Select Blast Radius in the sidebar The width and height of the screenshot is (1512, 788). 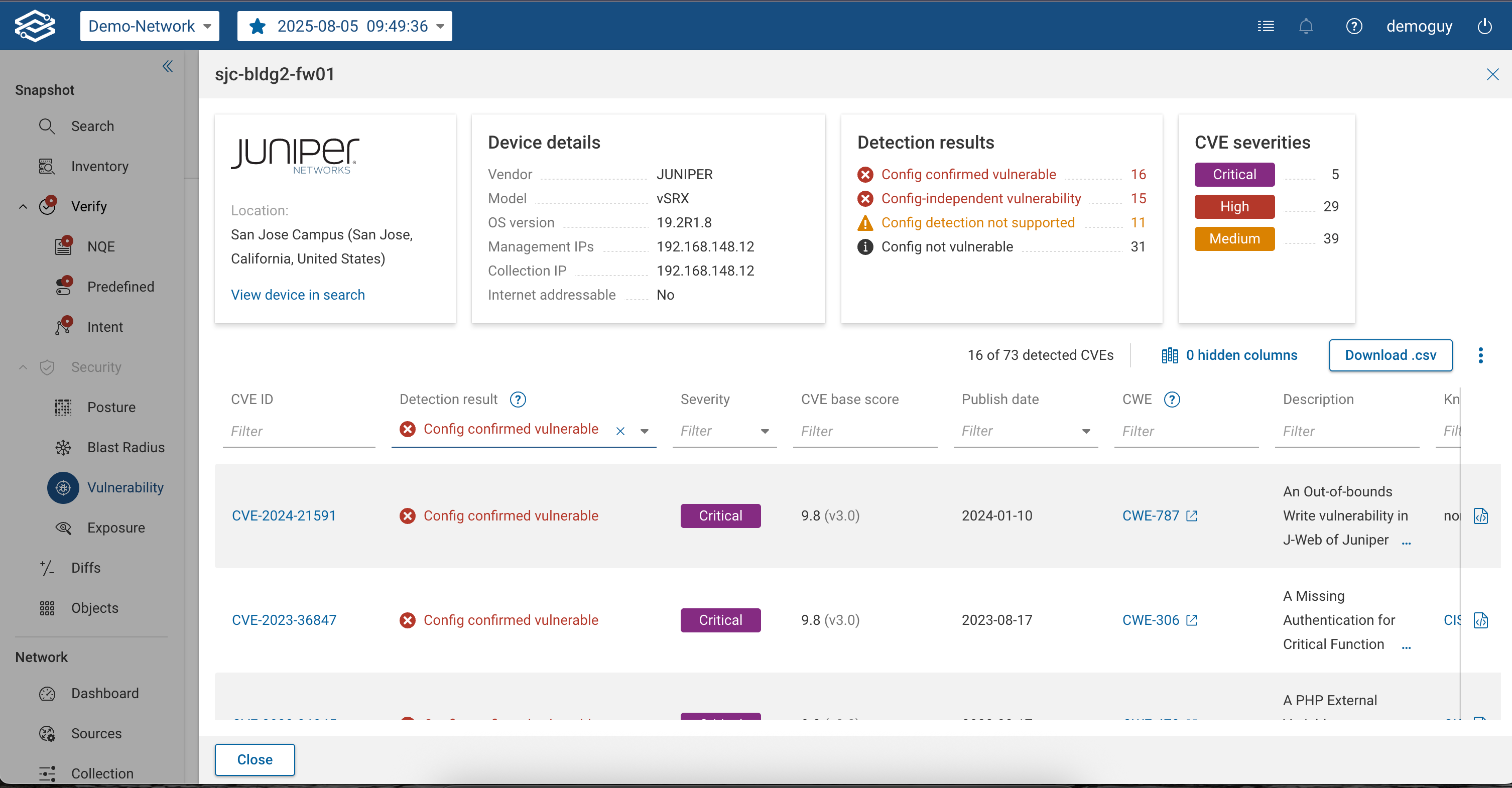pos(125,447)
